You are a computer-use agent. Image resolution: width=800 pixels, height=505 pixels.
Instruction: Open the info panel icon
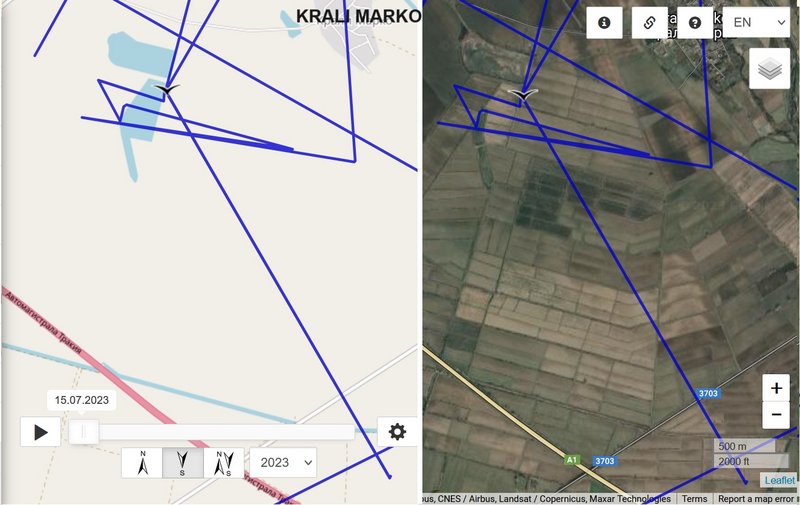[604, 22]
